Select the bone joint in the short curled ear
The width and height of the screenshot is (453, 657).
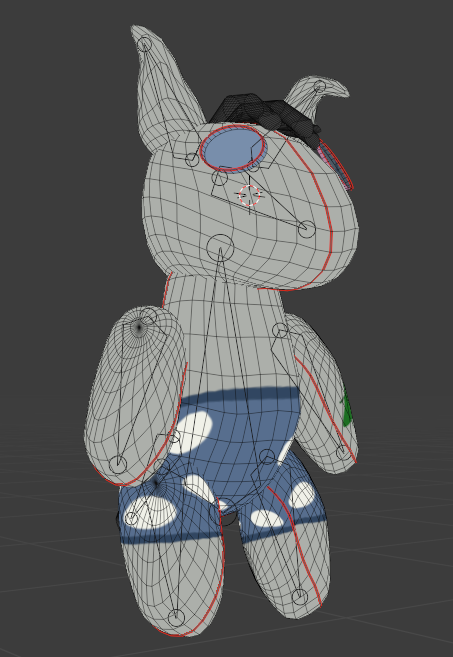pyautogui.click(x=320, y=86)
